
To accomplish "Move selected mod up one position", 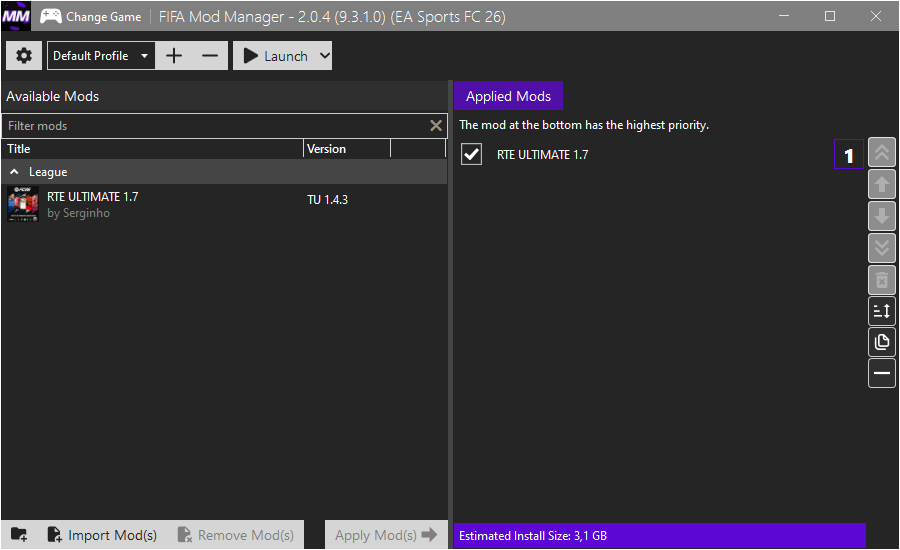I will click(882, 185).
